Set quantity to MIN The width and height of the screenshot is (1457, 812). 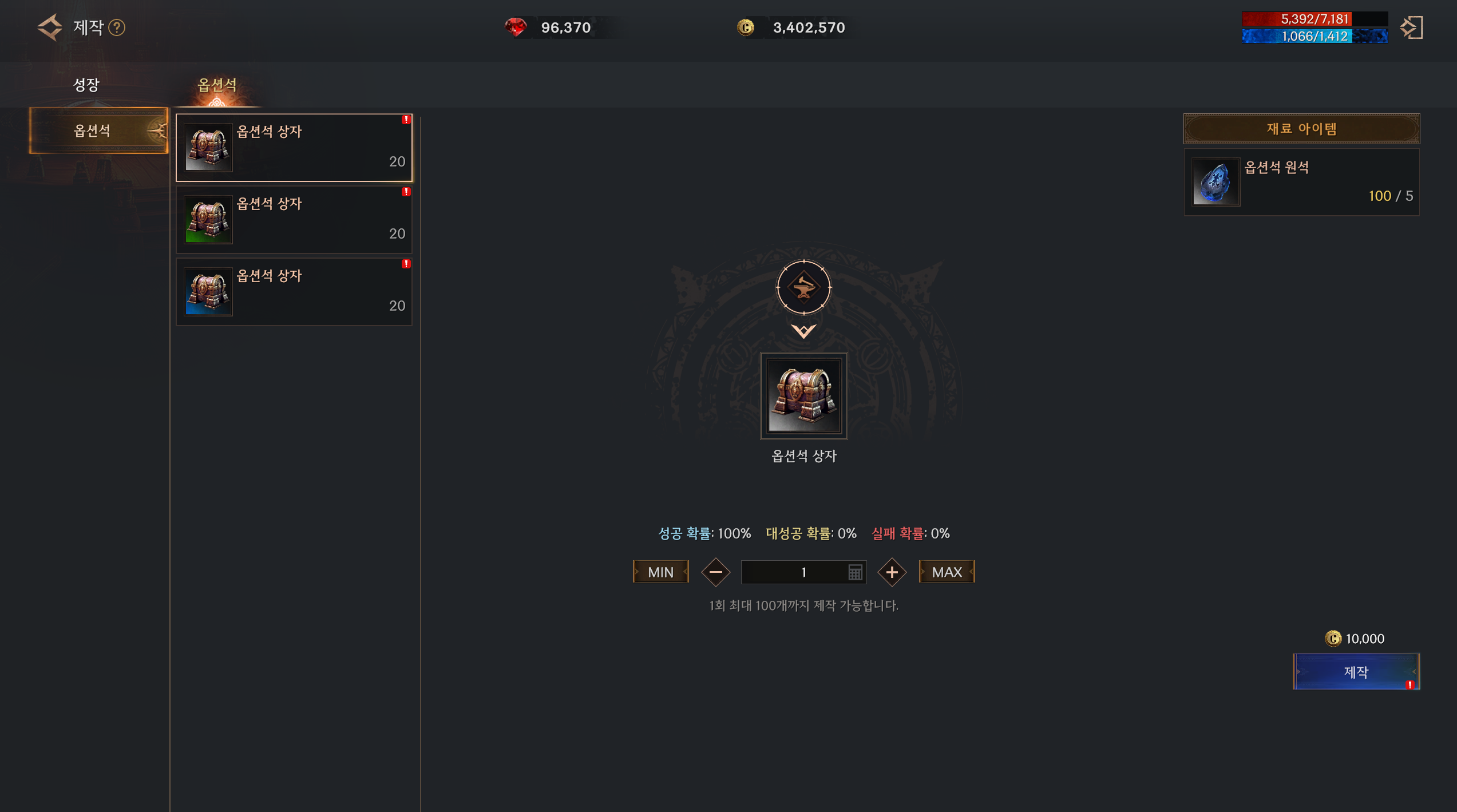[x=660, y=572]
